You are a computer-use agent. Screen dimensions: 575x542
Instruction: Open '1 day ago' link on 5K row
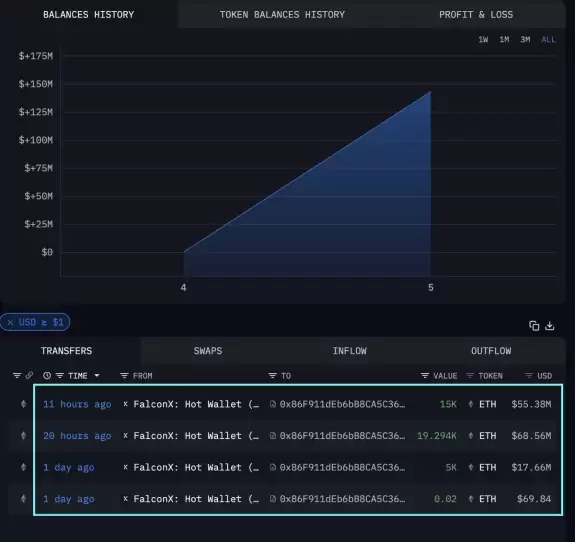[69, 467]
